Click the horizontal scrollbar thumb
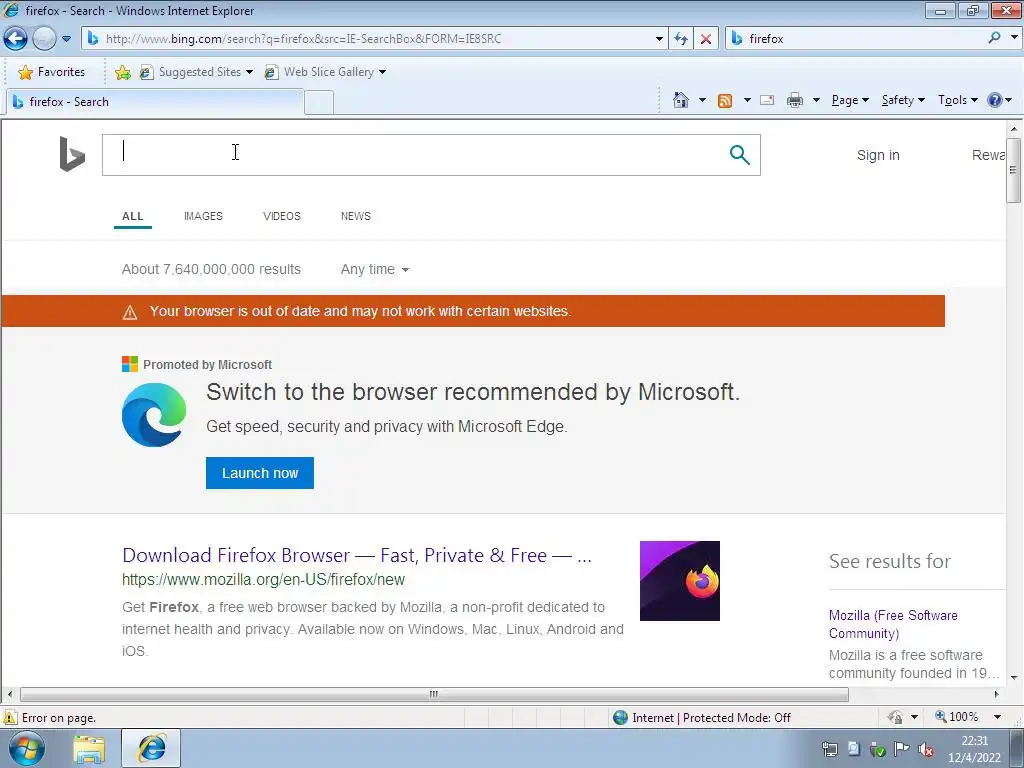 434,694
